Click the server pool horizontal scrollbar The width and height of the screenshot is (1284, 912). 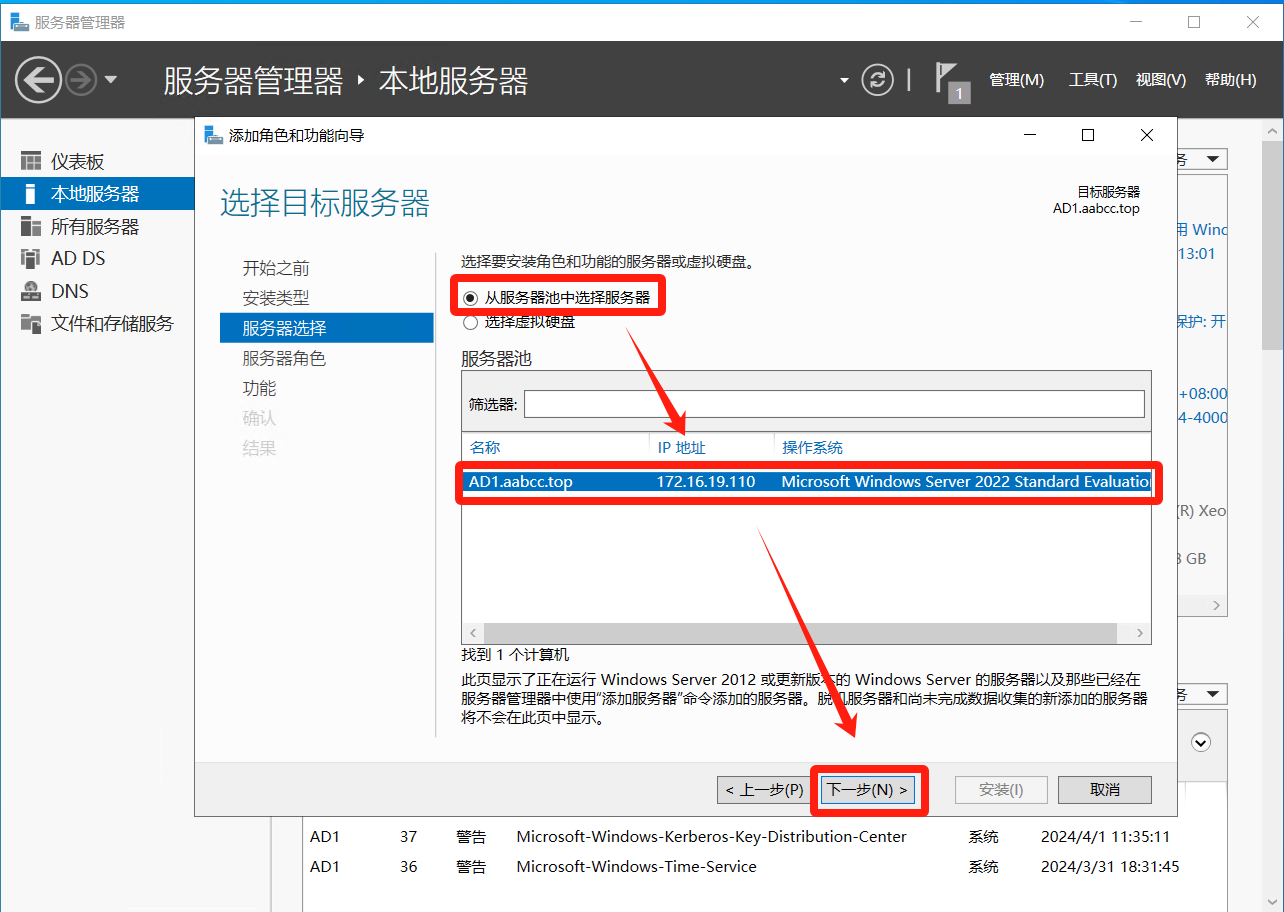(x=800, y=633)
